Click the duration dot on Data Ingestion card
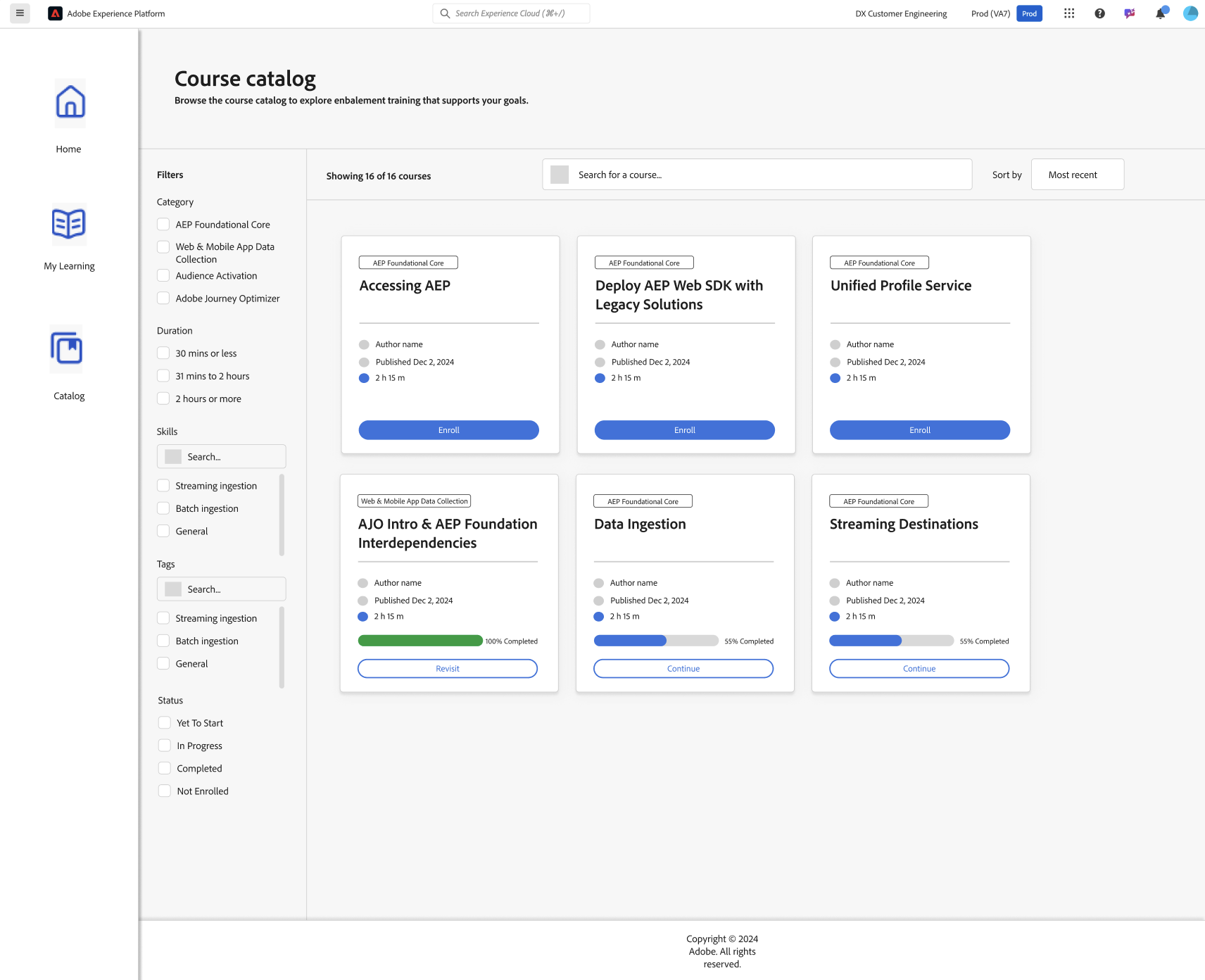This screenshot has height=980, width=1205. pyautogui.click(x=599, y=617)
